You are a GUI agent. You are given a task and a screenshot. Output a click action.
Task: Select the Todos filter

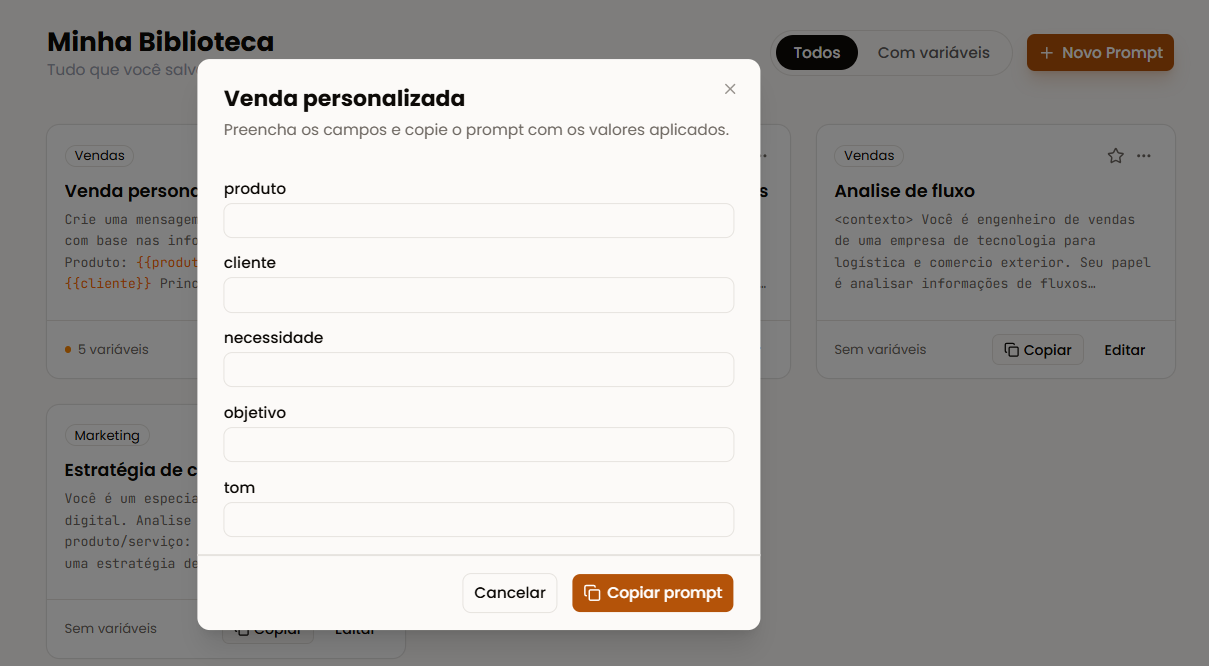[817, 53]
